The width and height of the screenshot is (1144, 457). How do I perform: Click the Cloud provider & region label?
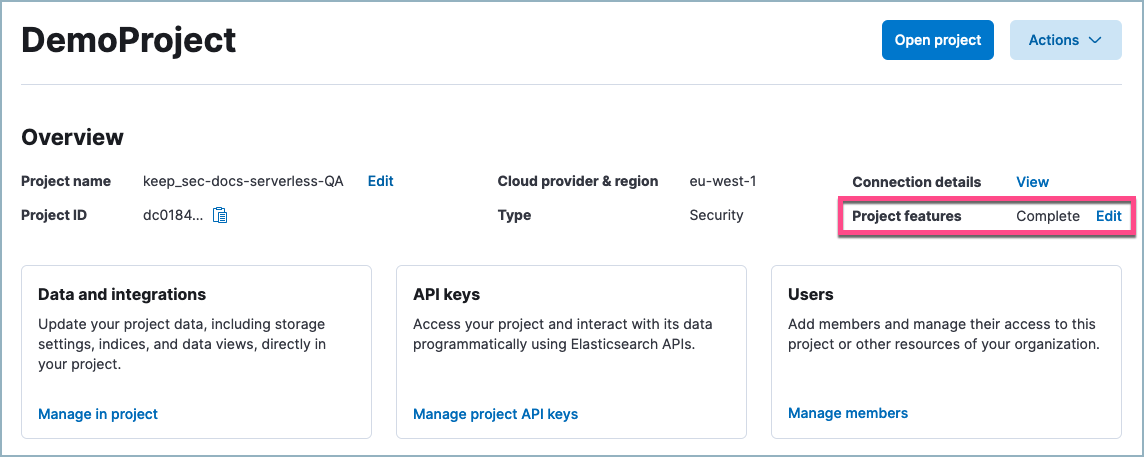[577, 181]
